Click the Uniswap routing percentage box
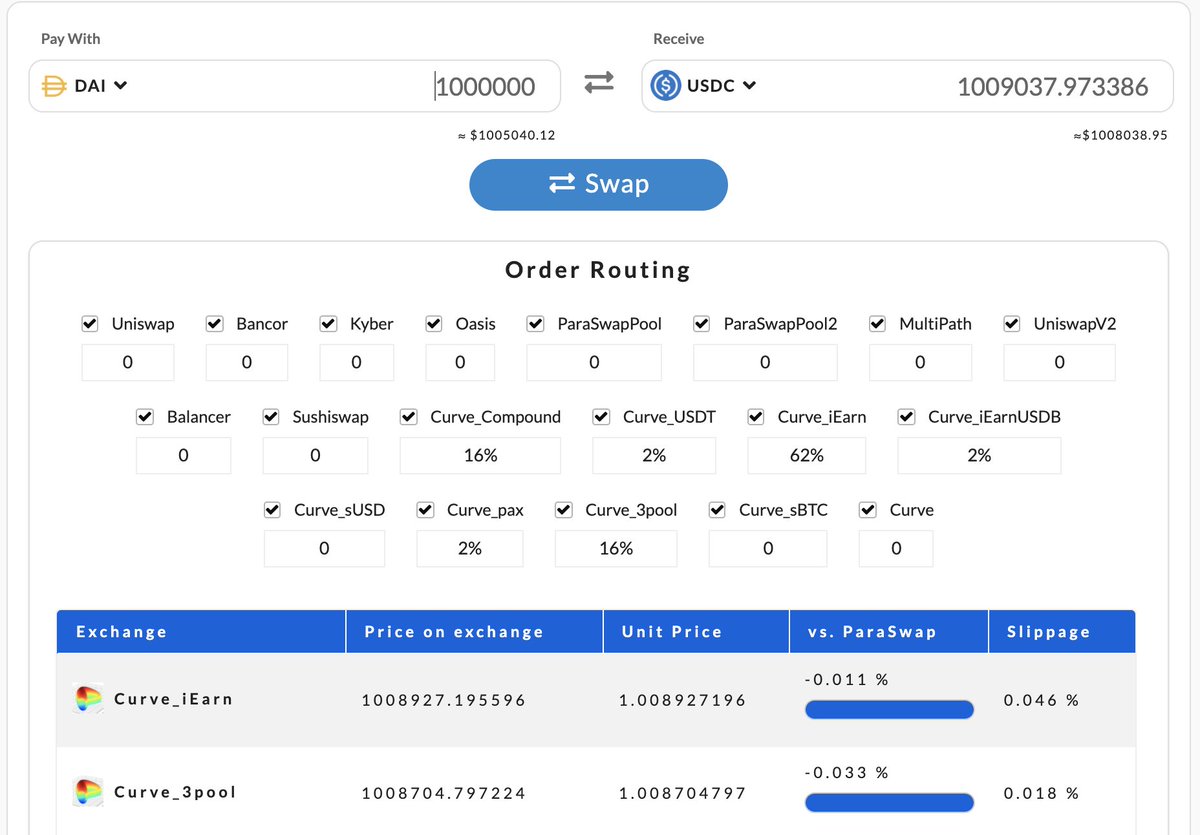 128,362
